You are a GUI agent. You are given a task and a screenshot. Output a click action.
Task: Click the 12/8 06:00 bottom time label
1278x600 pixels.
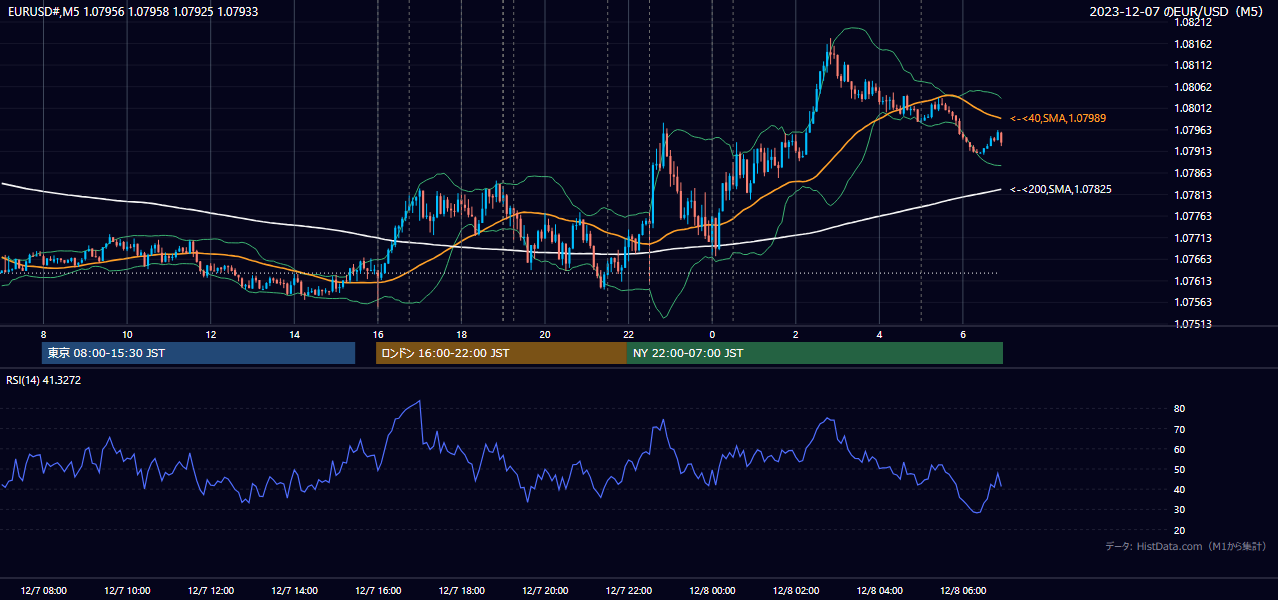pos(963,591)
